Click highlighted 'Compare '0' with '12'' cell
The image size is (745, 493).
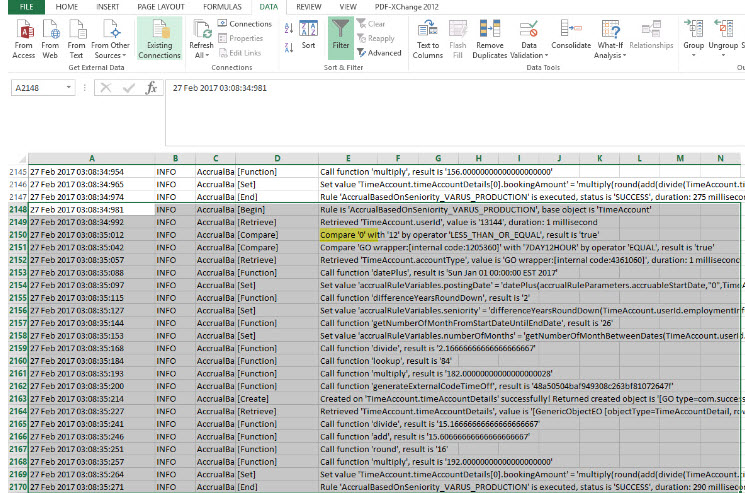[348, 235]
